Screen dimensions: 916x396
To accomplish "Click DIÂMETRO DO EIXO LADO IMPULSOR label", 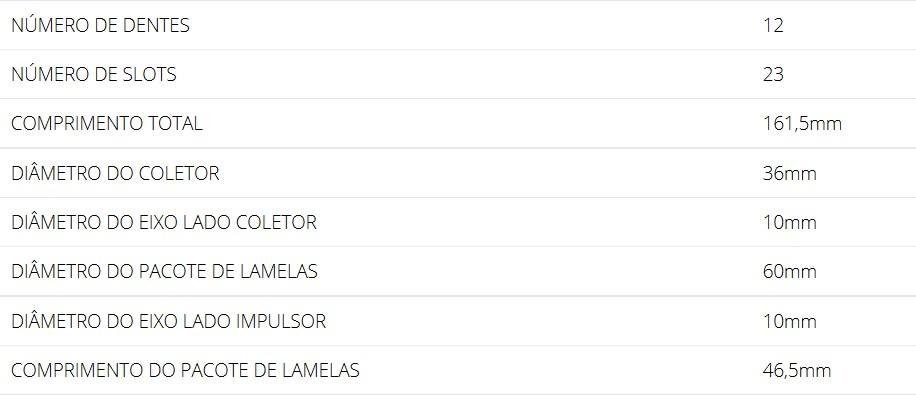I will pos(168,321).
